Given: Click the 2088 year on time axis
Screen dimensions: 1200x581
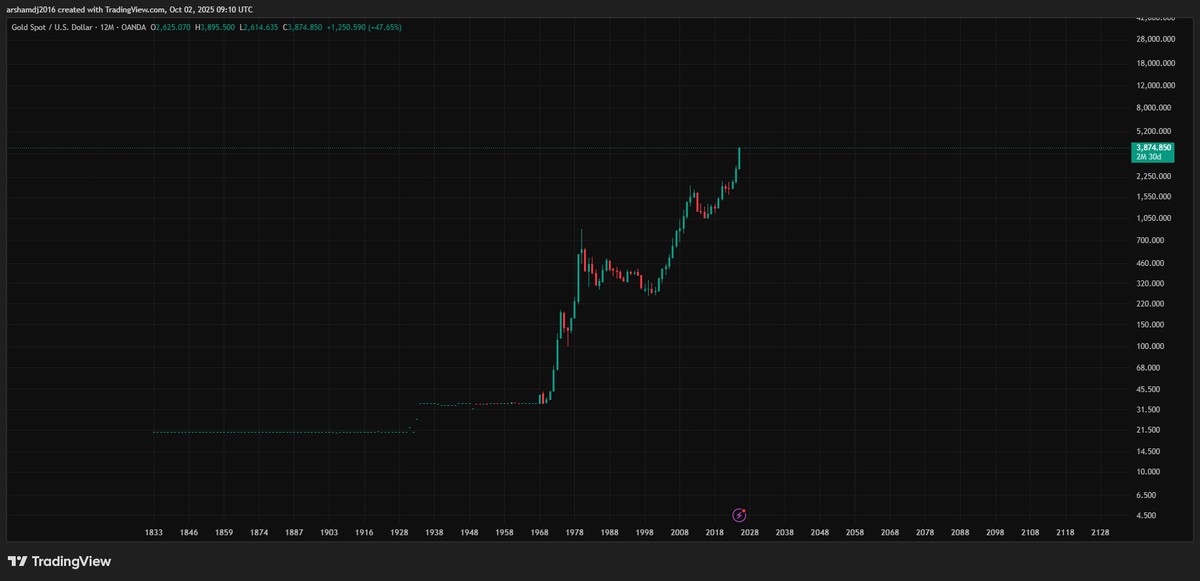Looking at the screenshot, I should [959, 534].
